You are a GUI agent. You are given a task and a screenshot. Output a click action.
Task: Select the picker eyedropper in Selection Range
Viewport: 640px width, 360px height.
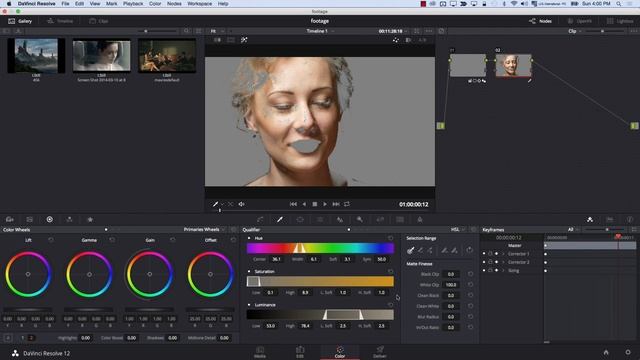[x=411, y=250]
